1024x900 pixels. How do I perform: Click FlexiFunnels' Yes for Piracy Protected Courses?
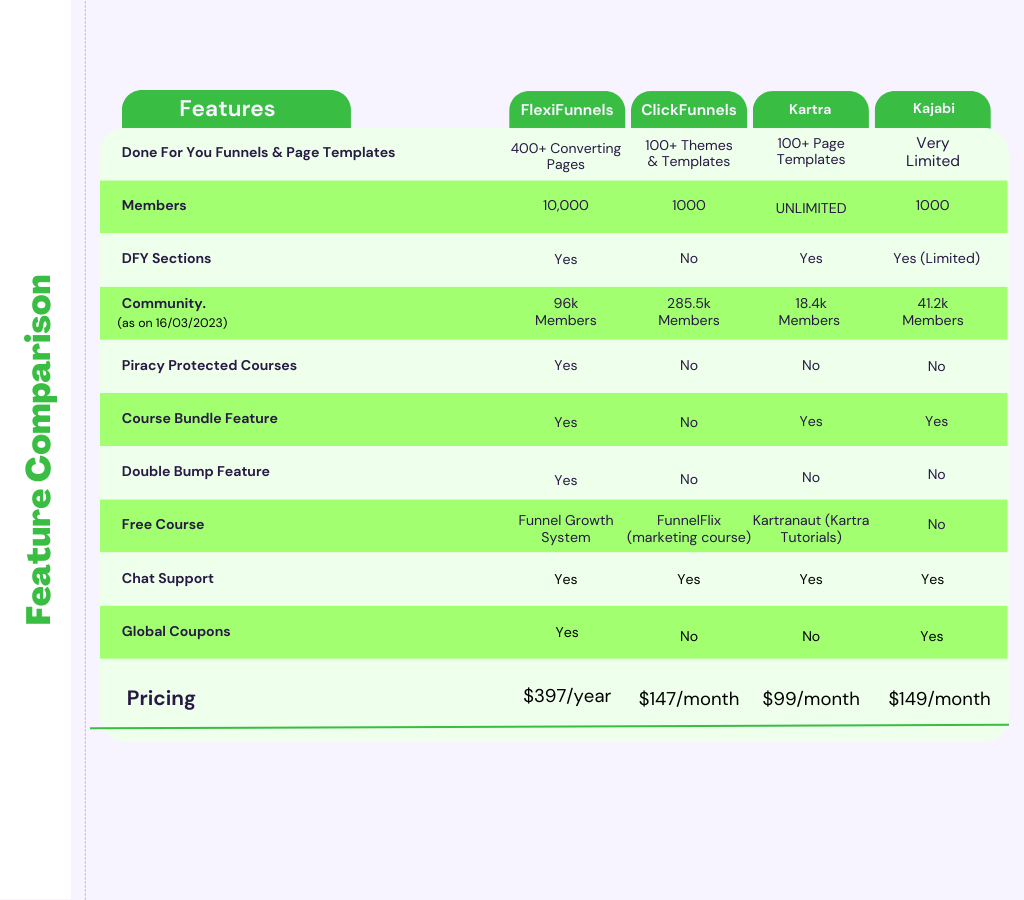point(566,365)
